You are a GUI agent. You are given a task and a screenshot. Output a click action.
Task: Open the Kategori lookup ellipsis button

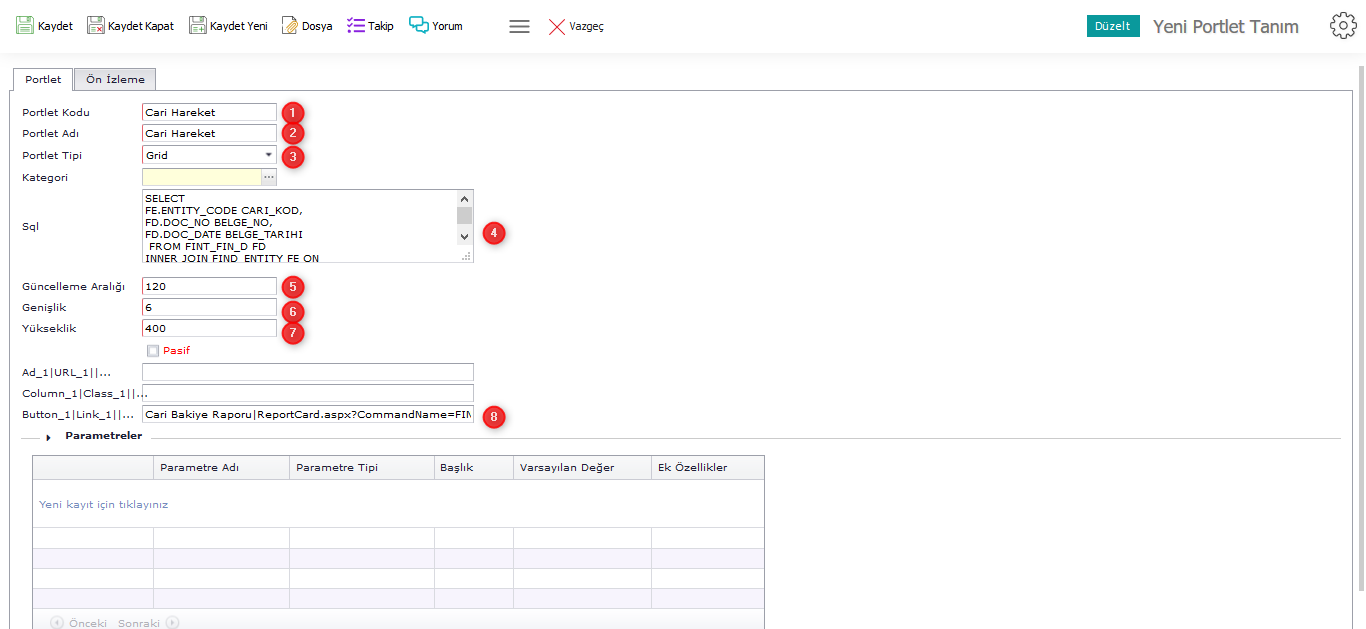tap(268, 177)
